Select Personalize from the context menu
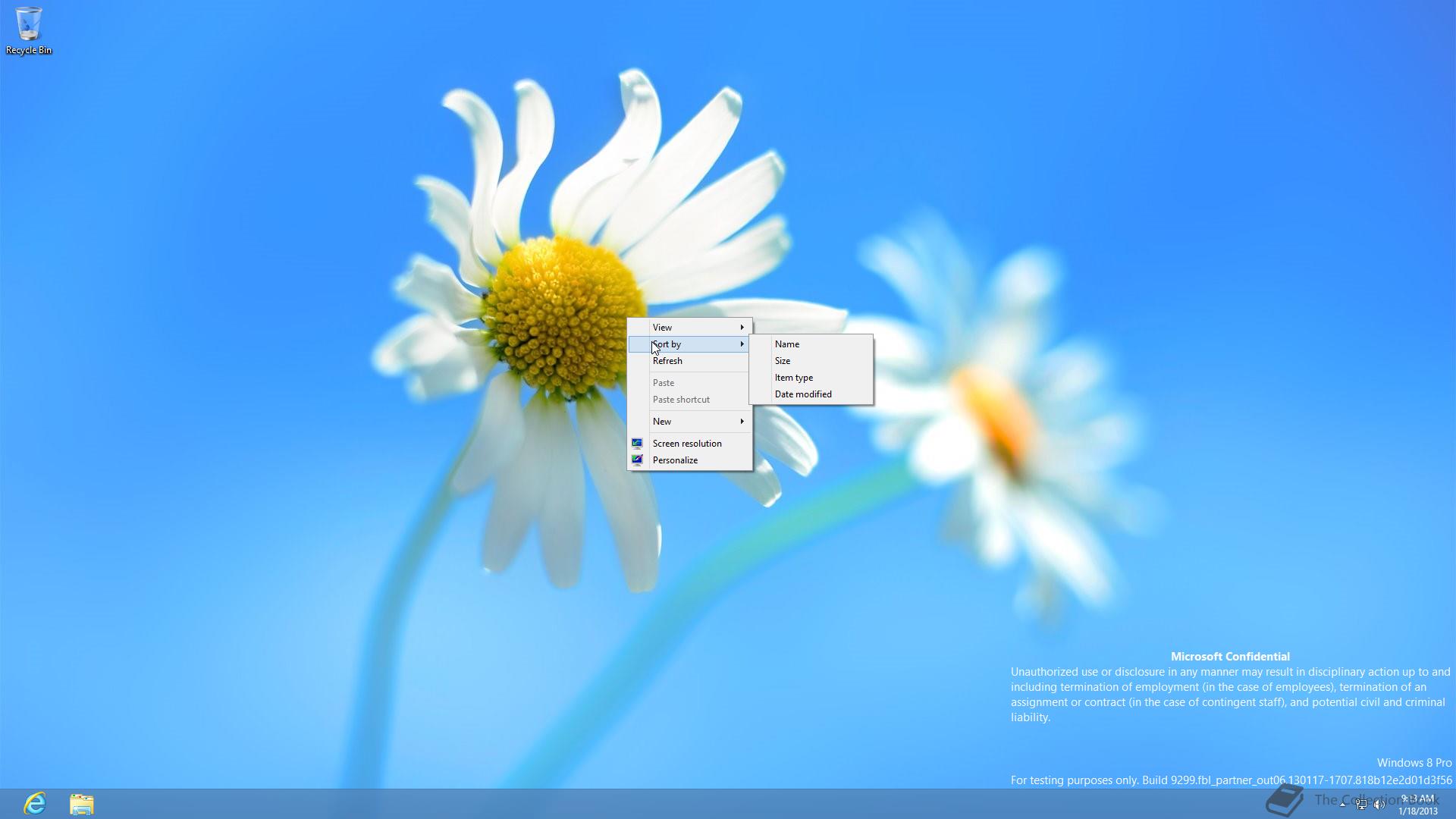1456x819 pixels. point(675,460)
